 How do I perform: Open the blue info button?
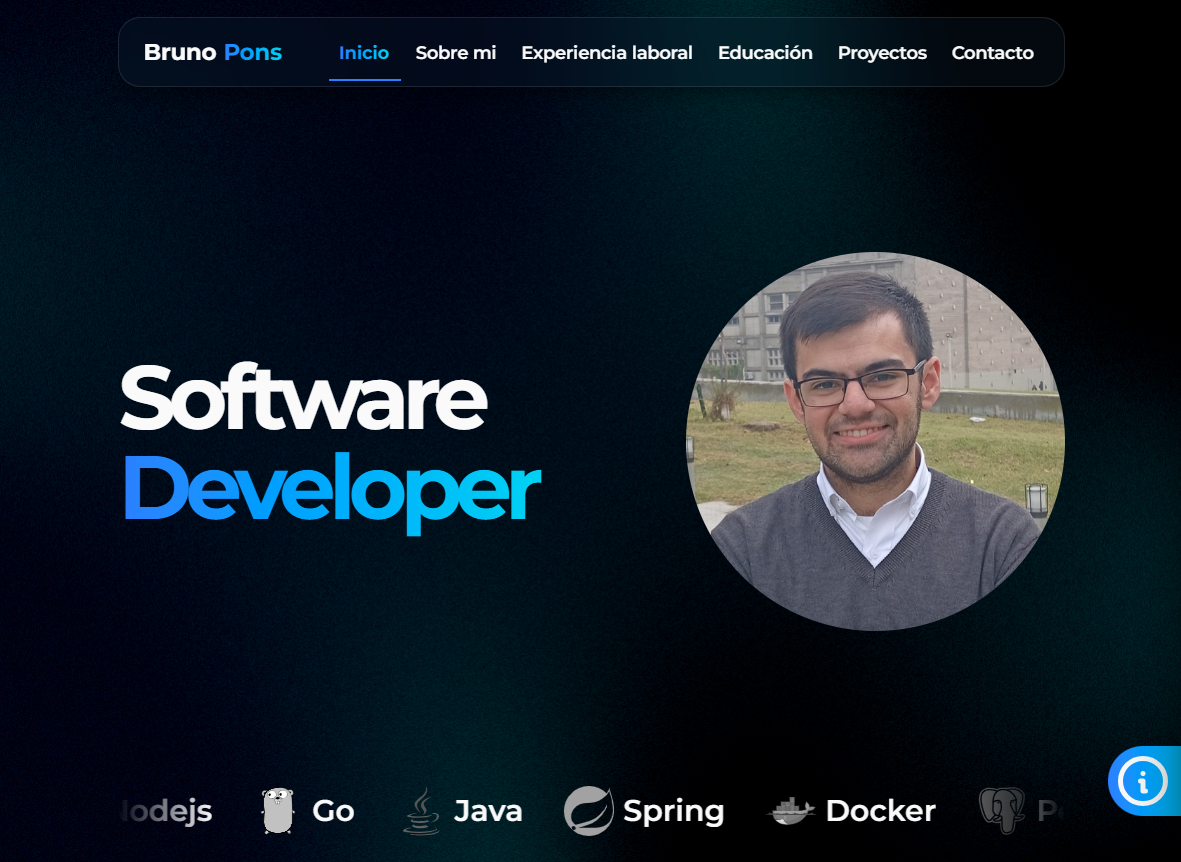point(1143,781)
